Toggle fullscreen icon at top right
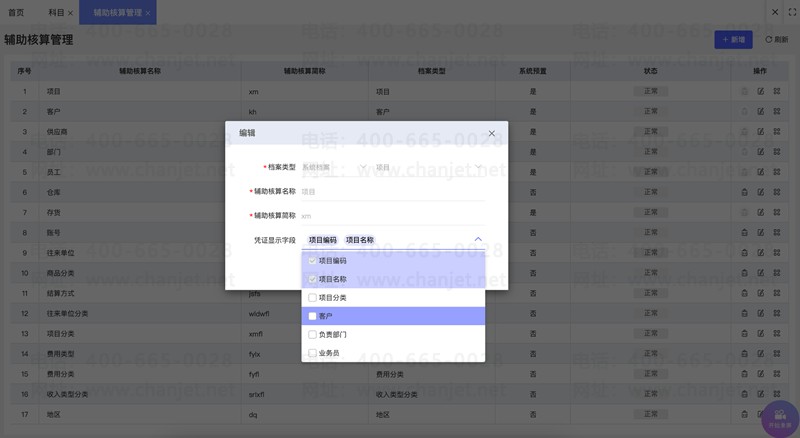Viewport: 800px width, 438px height. [792, 12]
